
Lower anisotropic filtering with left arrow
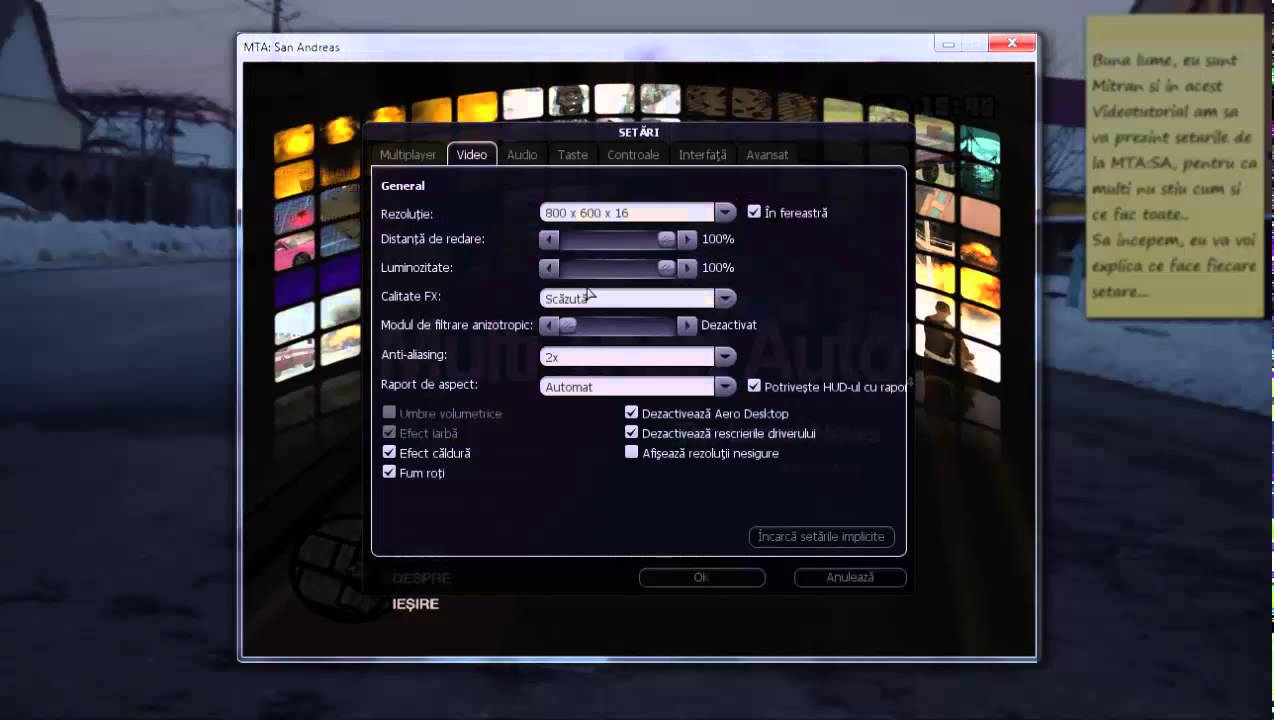coord(549,325)
